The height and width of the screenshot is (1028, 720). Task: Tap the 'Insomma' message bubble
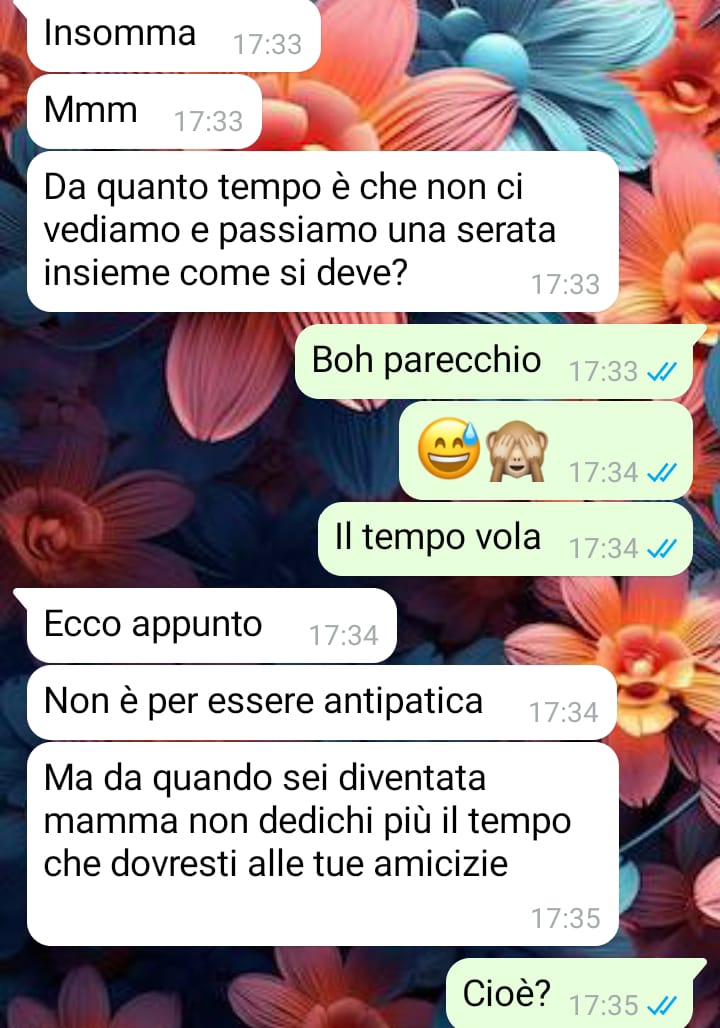tap(173, 34)
